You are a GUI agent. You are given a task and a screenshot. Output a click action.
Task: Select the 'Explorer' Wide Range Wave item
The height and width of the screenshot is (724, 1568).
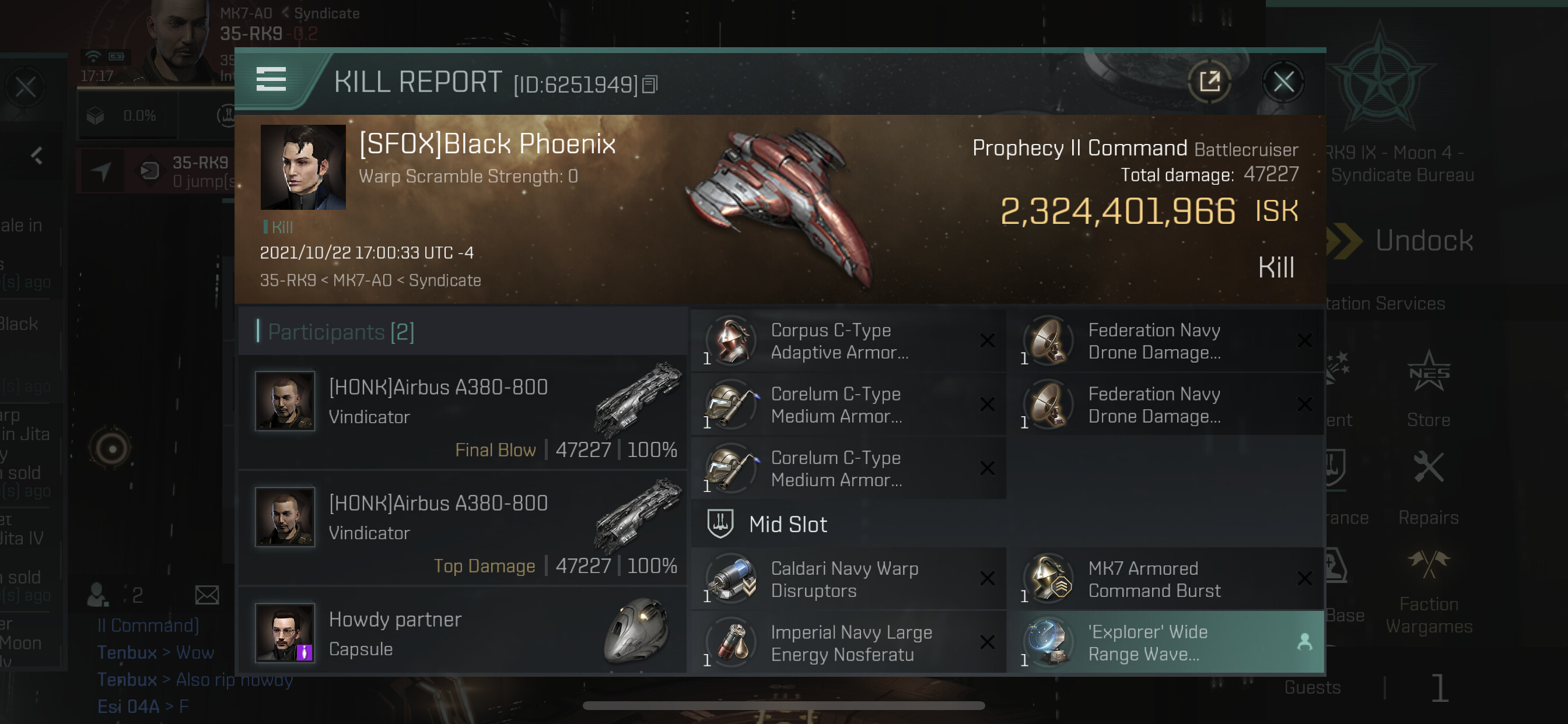tap(1165, 642)
